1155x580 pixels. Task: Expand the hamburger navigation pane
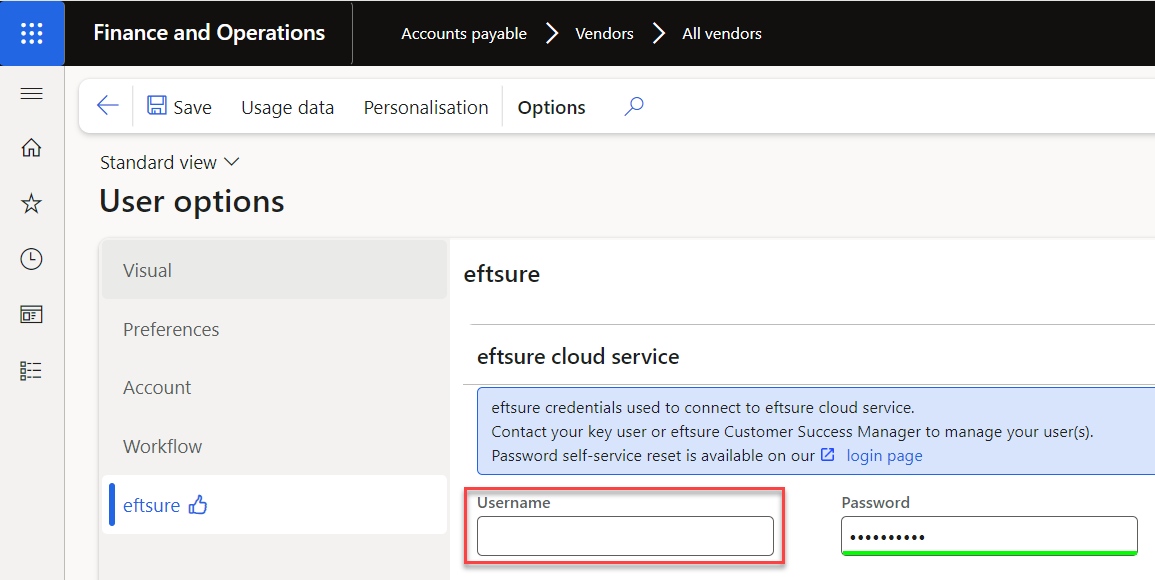point(32,94)
